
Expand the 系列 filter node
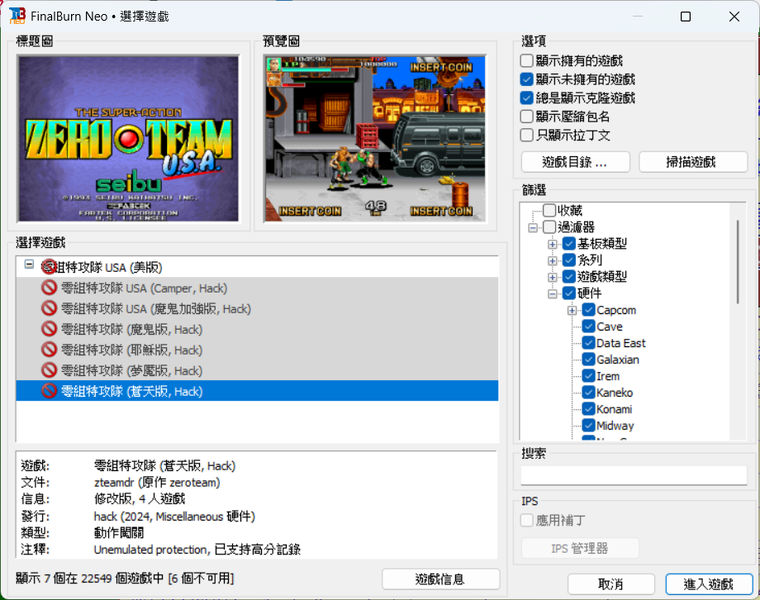tap(552, 260)
